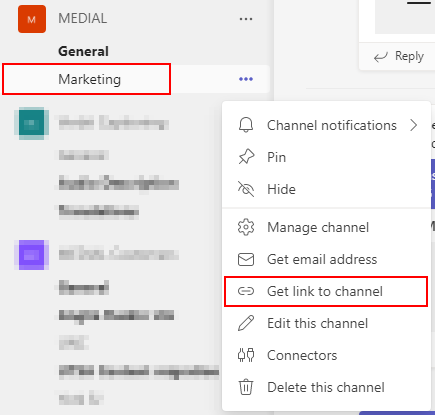Click the crossed-out eye Hide icon
Screen dimensions: 435x415
coord(246,189)
